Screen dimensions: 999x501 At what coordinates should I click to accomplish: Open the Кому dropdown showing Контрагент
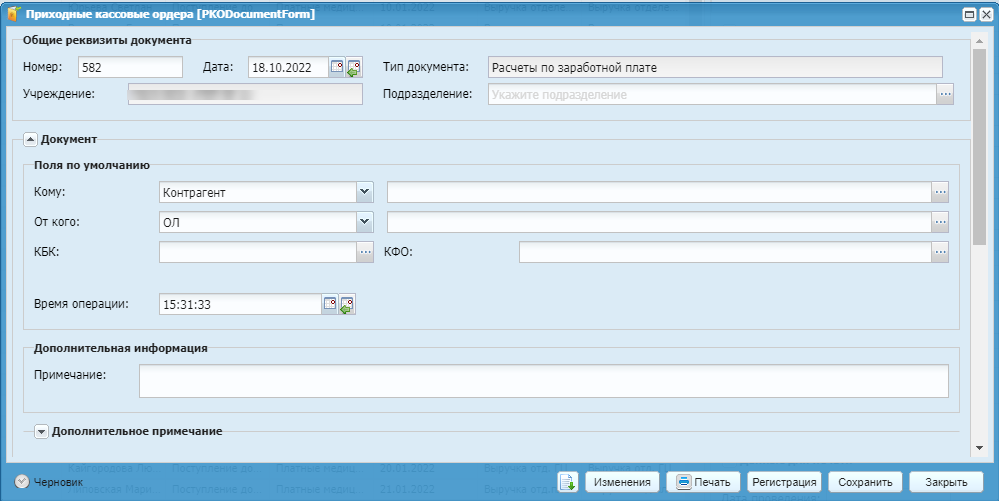(364, 192)
